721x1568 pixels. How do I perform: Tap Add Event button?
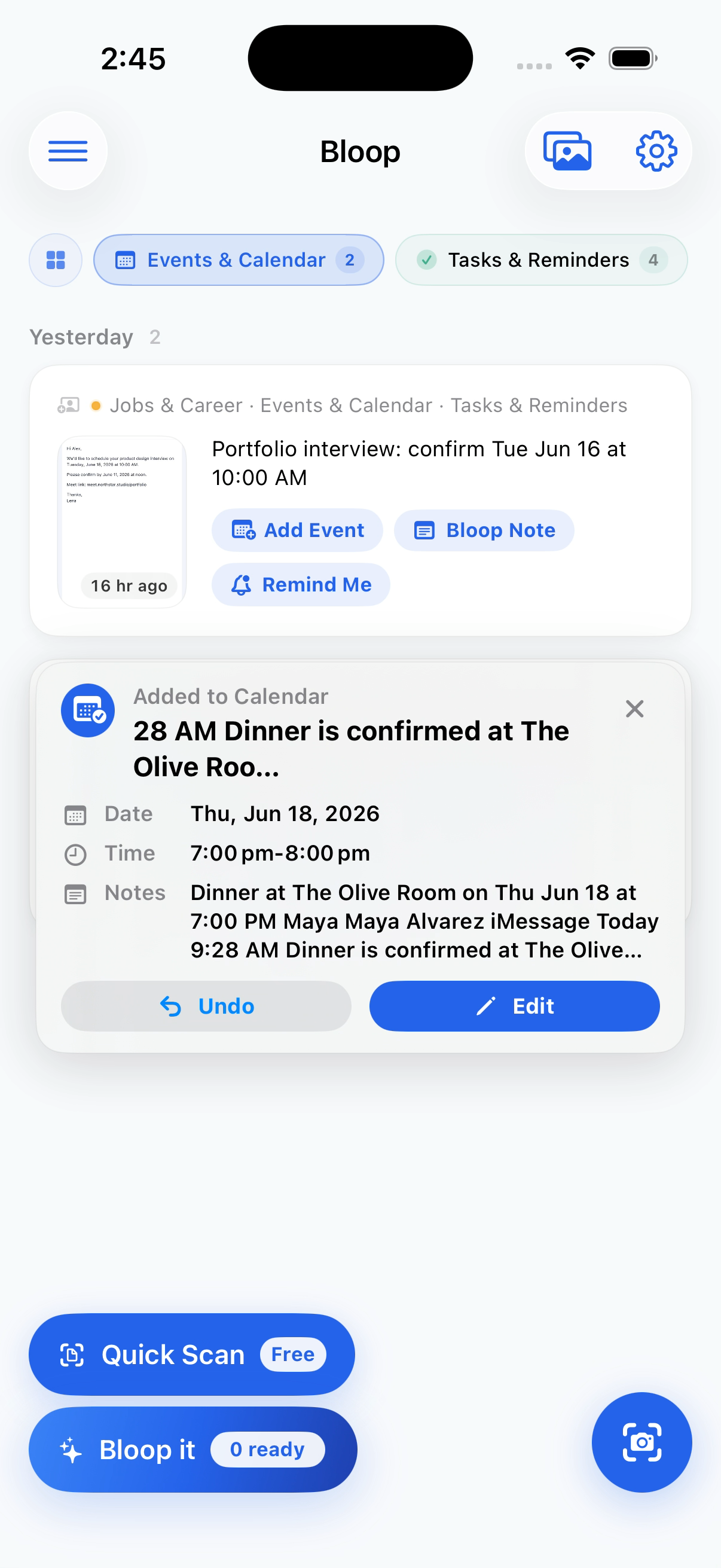[298, 530]
